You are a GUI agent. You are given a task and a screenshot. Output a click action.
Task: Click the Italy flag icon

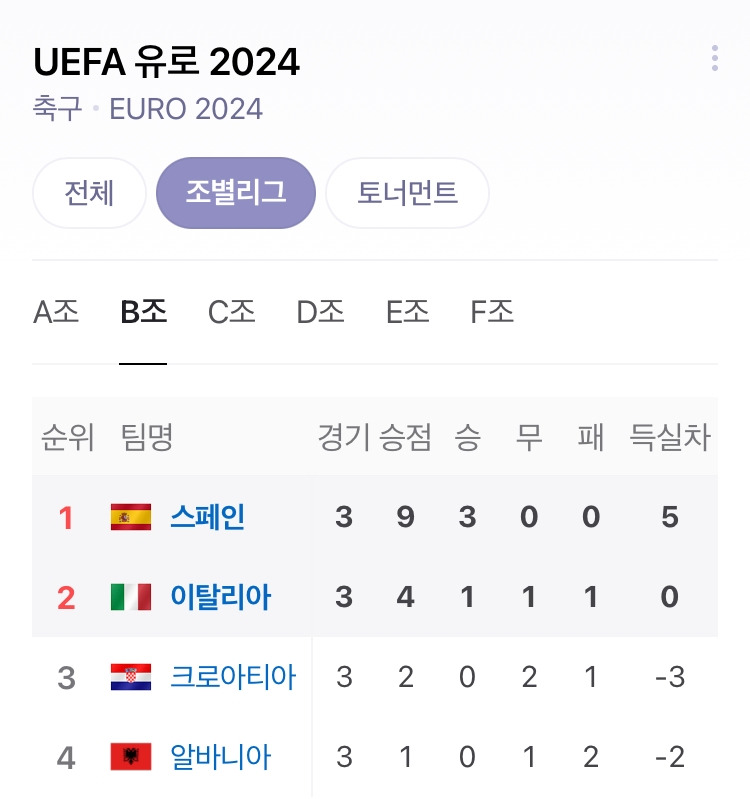tap(131, 597)
